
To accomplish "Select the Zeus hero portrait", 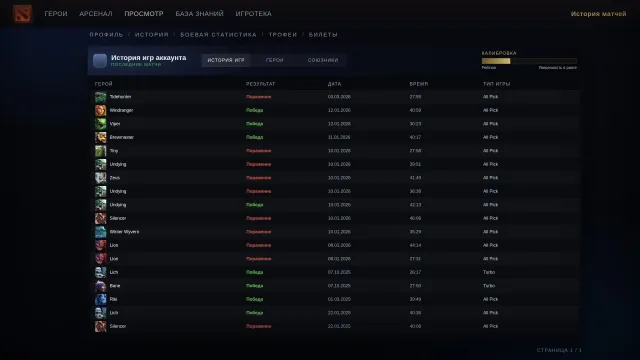I will pos(100,178).
